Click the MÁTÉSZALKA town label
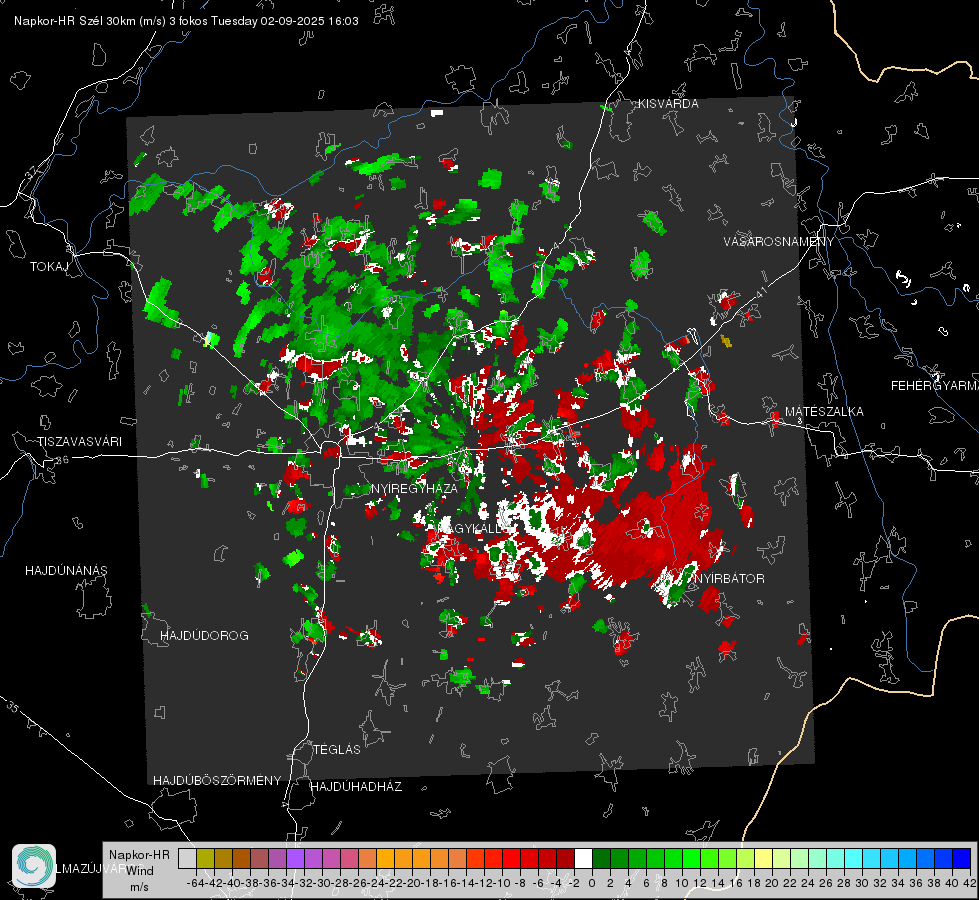Image resolution: width=979 pixels, height=900 pixels. tap(824, 412)
